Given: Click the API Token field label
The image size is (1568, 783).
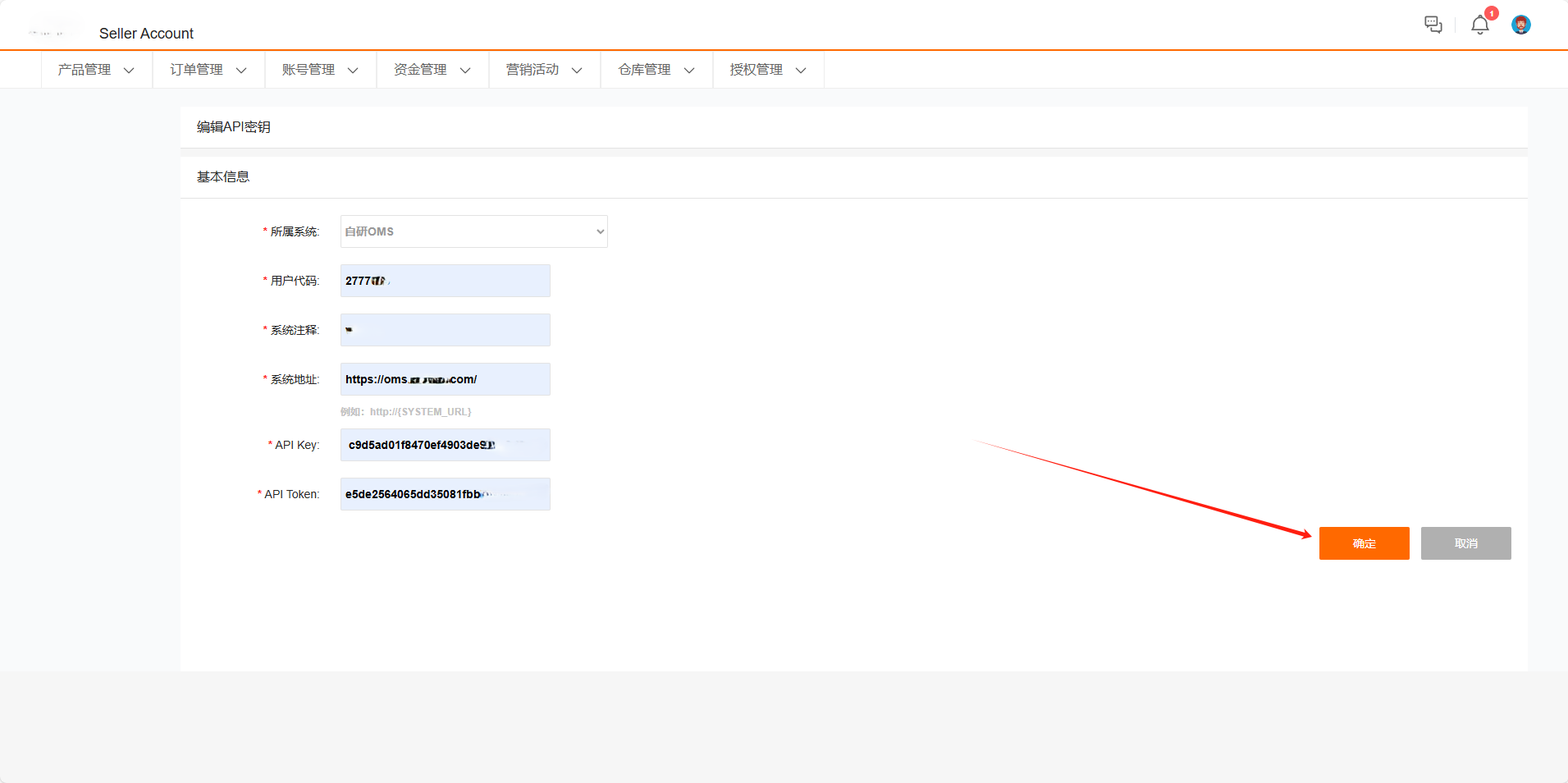Looking at the screenshot, I should (x=291, y=494).
